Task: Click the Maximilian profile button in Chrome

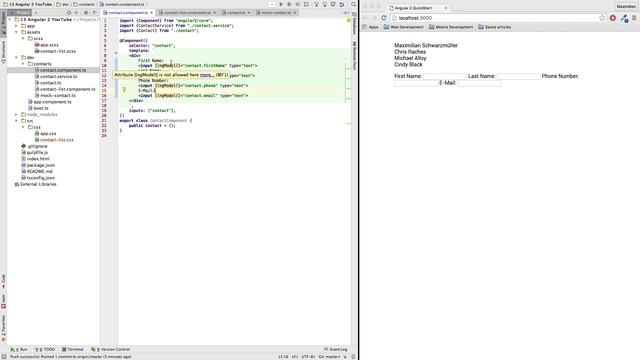Action: pos(626,7)
